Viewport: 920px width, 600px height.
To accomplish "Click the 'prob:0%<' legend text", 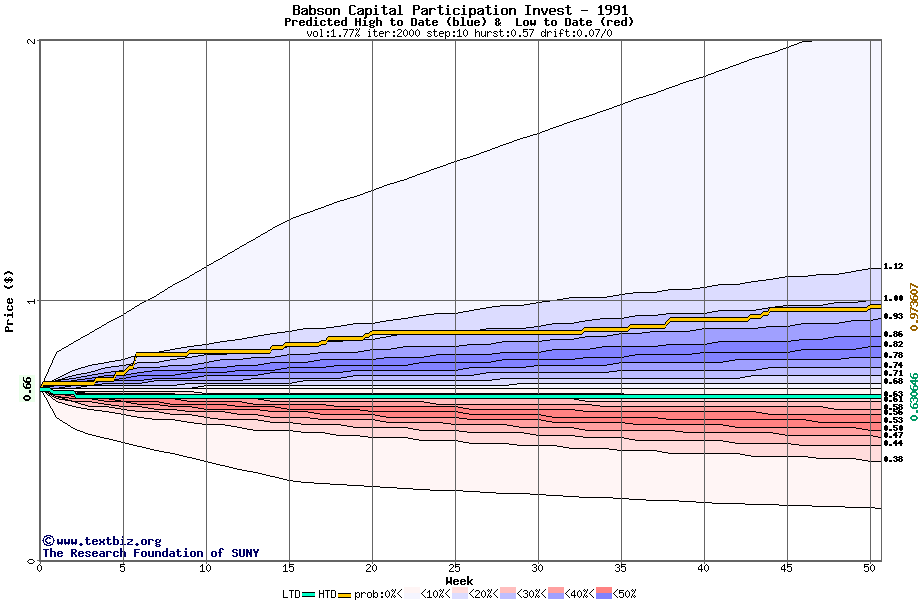I will pyautogui.click(x=378, y=594).
